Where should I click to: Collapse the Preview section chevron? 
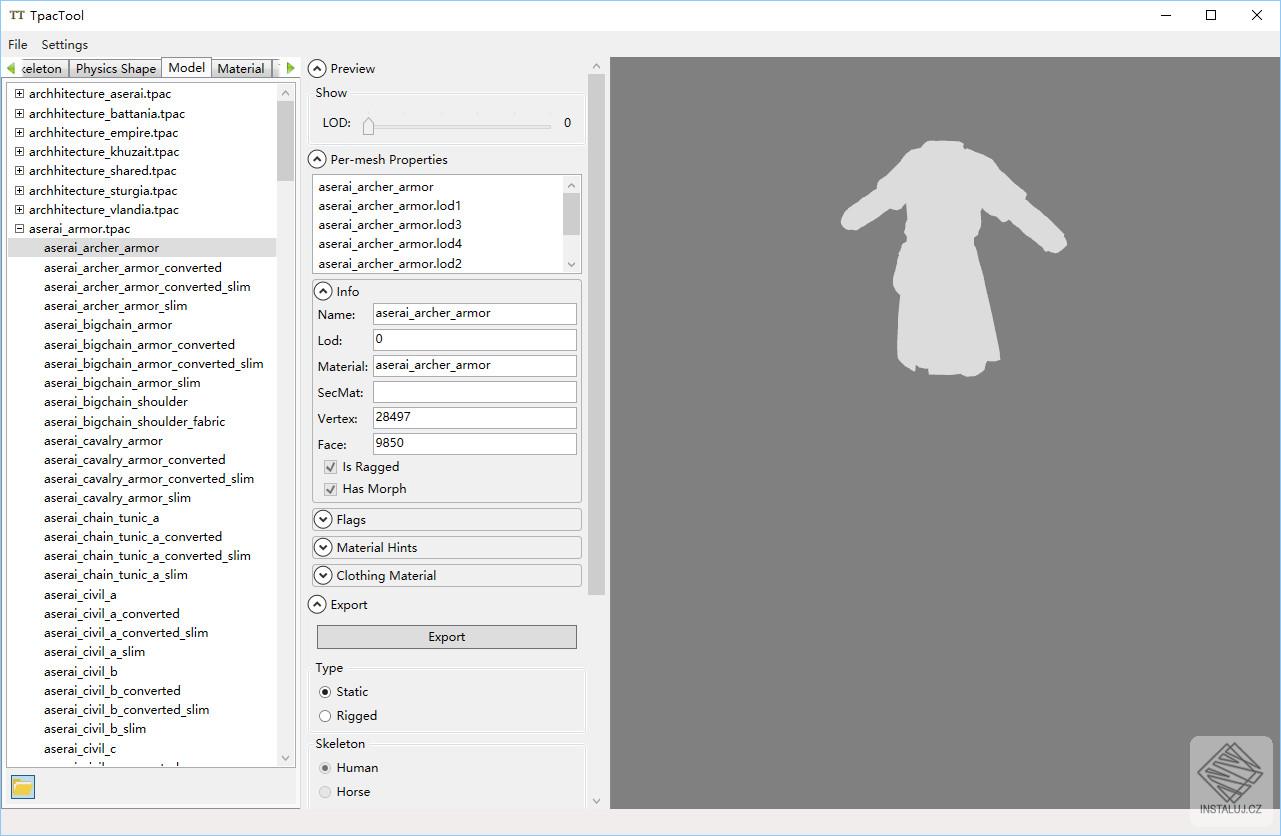point(317,69)
